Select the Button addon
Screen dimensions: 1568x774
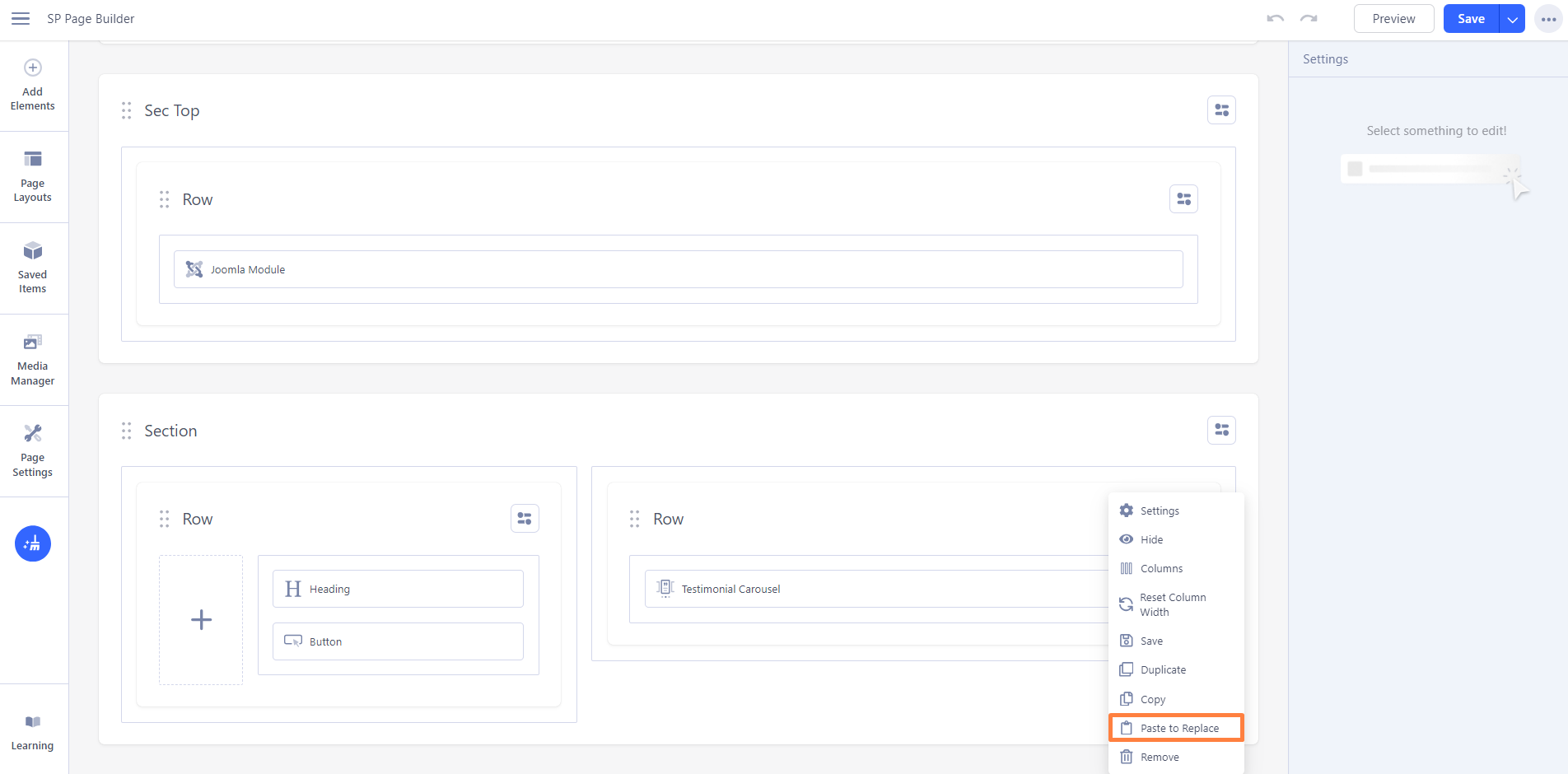pyautogui.click(x=398, y=641)
